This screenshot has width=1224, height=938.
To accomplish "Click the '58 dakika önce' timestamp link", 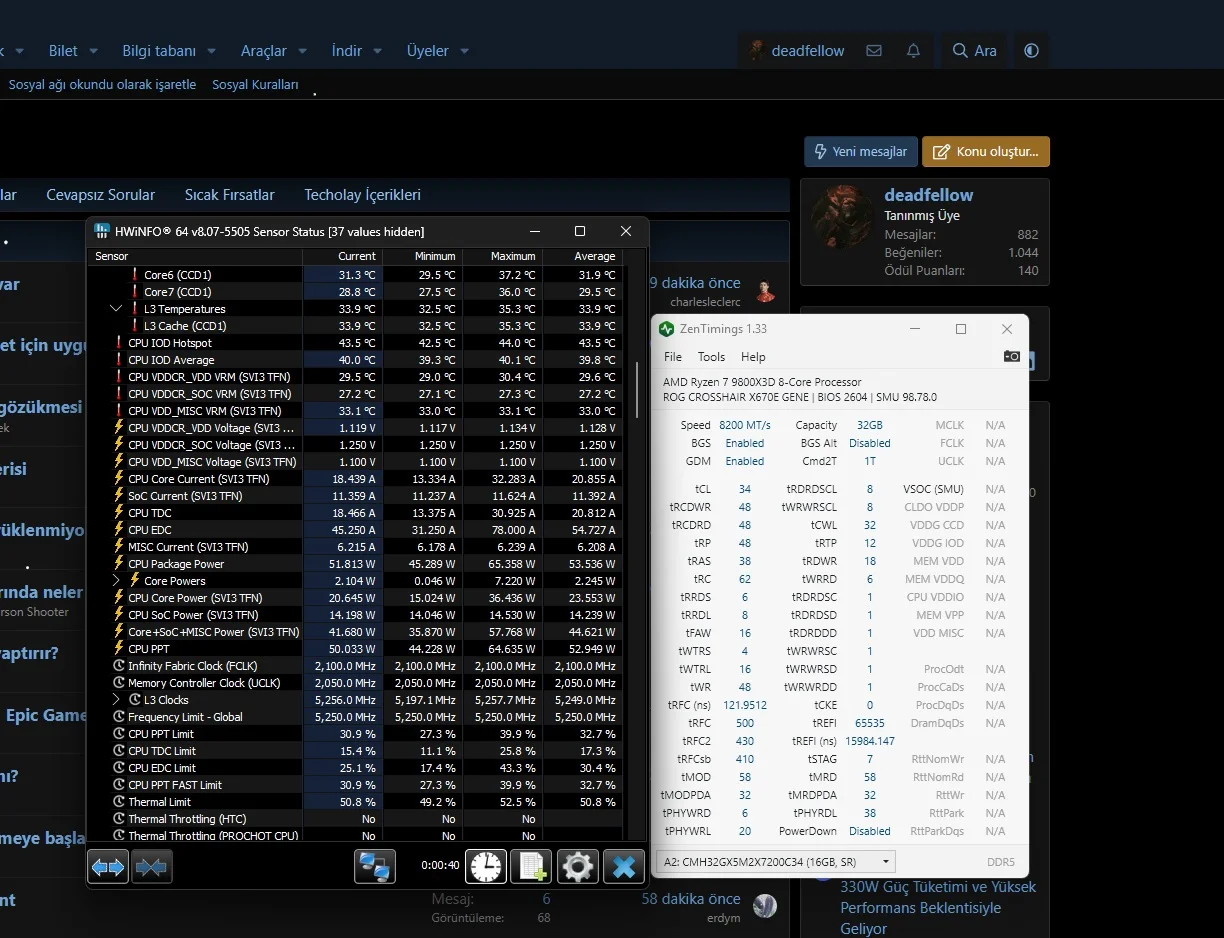I will click(691, 899).
